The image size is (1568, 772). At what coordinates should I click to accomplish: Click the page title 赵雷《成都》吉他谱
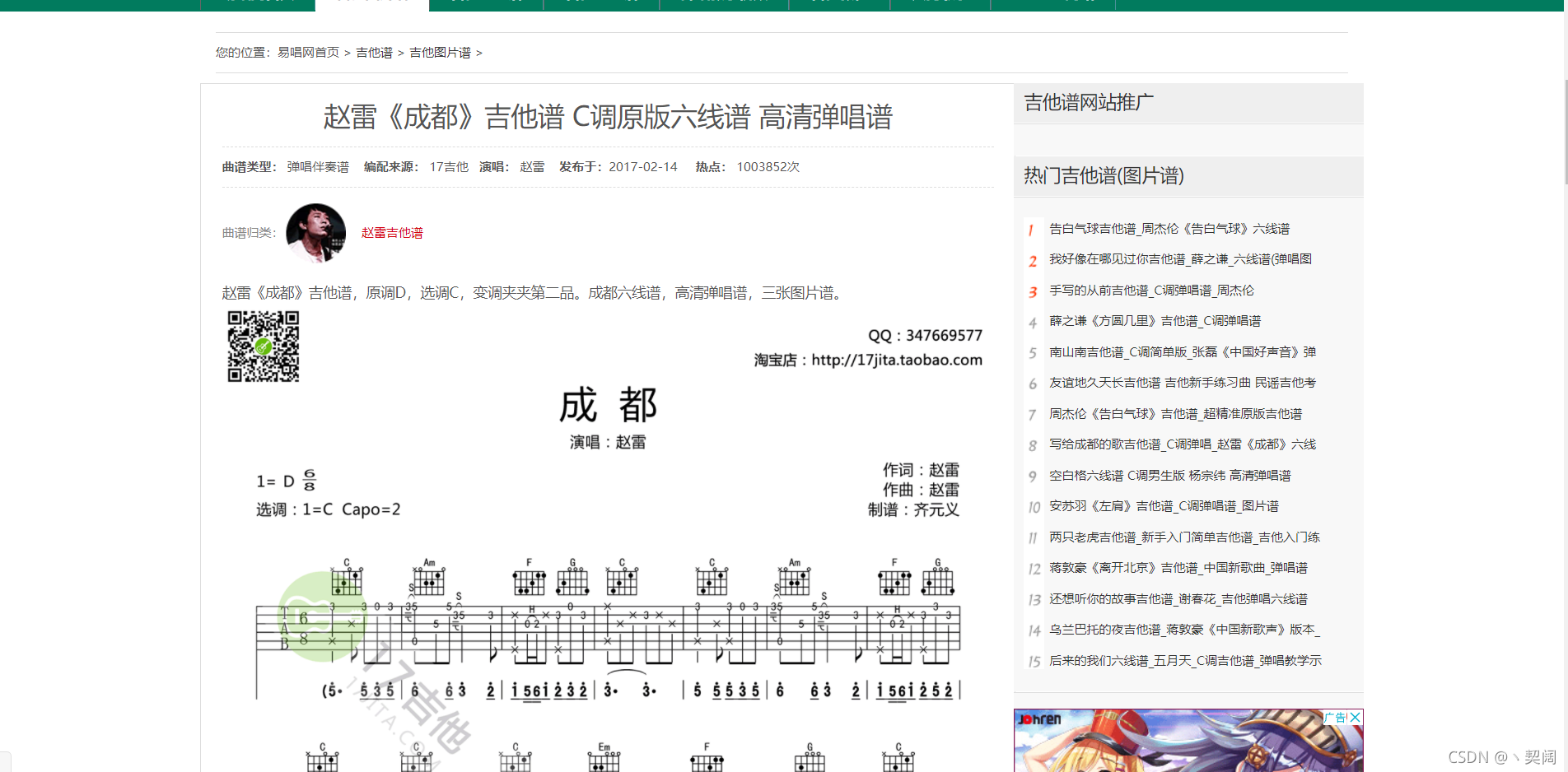(x=608, y=117)
